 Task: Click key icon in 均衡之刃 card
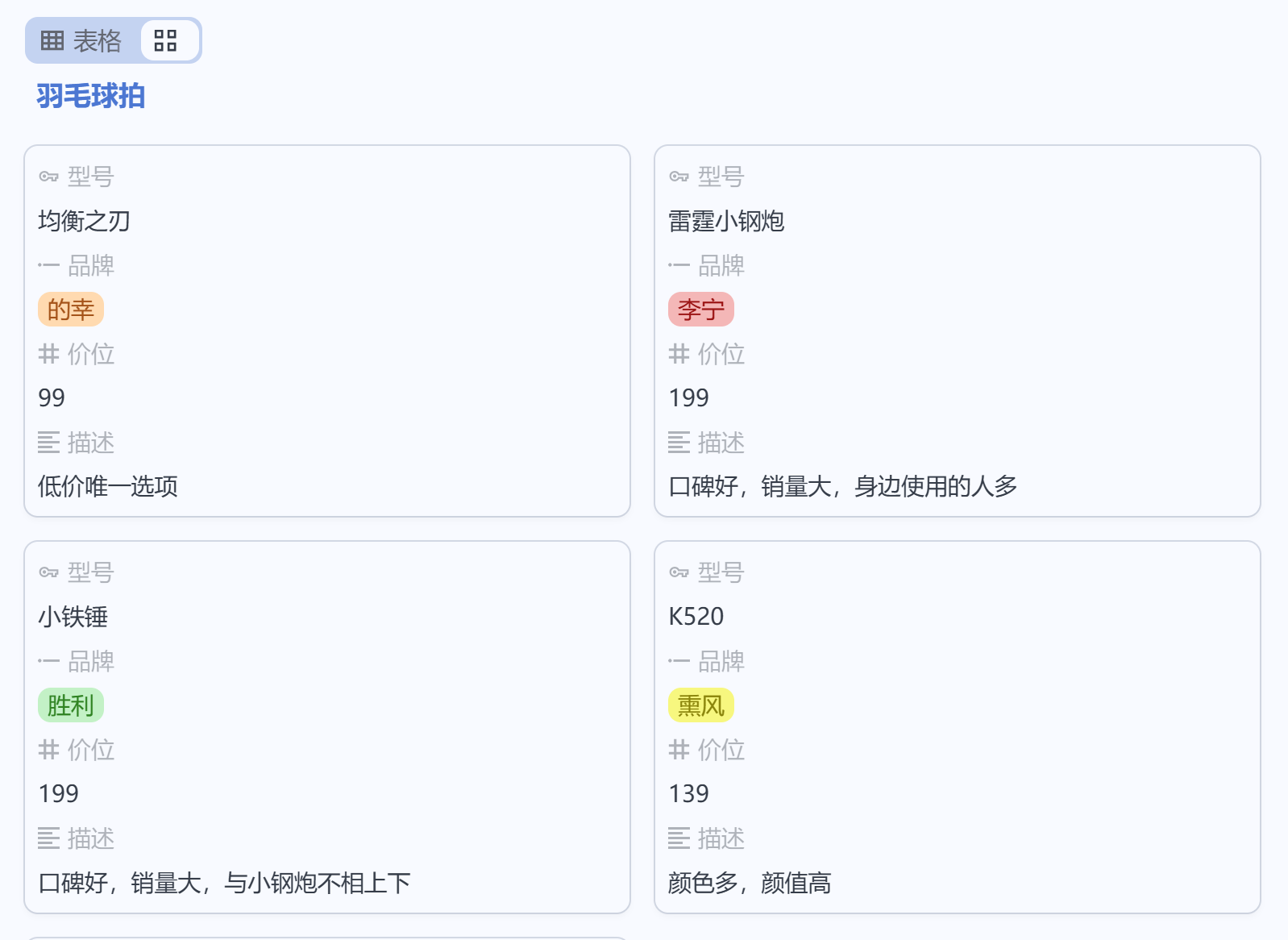48,177
